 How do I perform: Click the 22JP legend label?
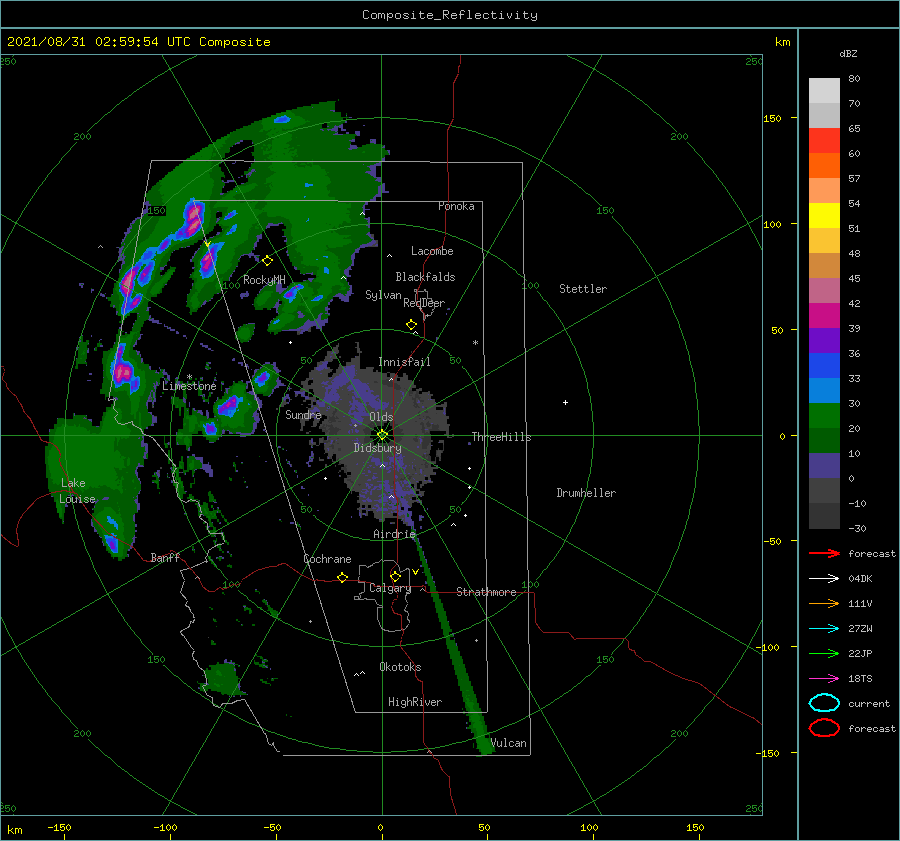coord(860,653)
